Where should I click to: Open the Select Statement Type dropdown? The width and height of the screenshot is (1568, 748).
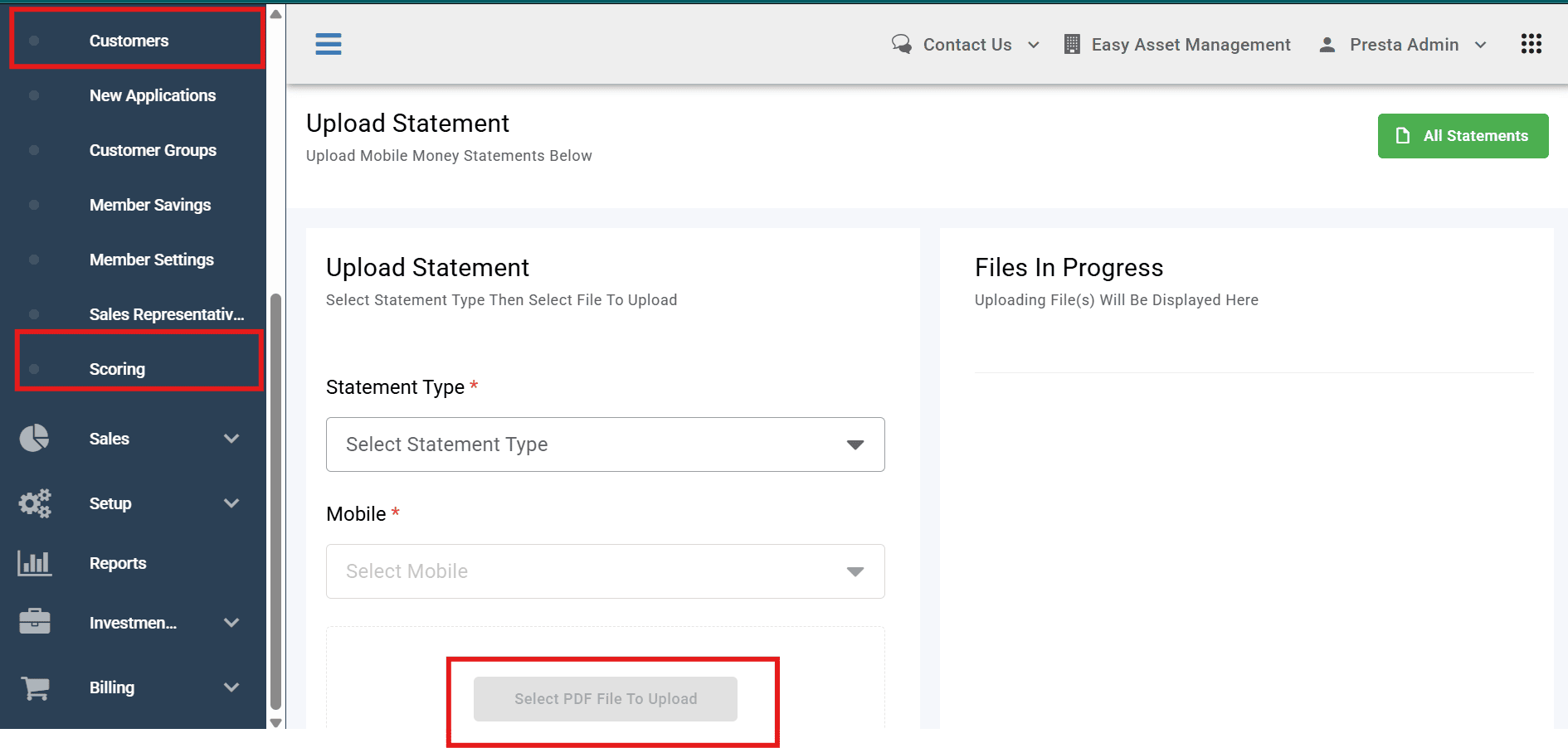point(606,444)
